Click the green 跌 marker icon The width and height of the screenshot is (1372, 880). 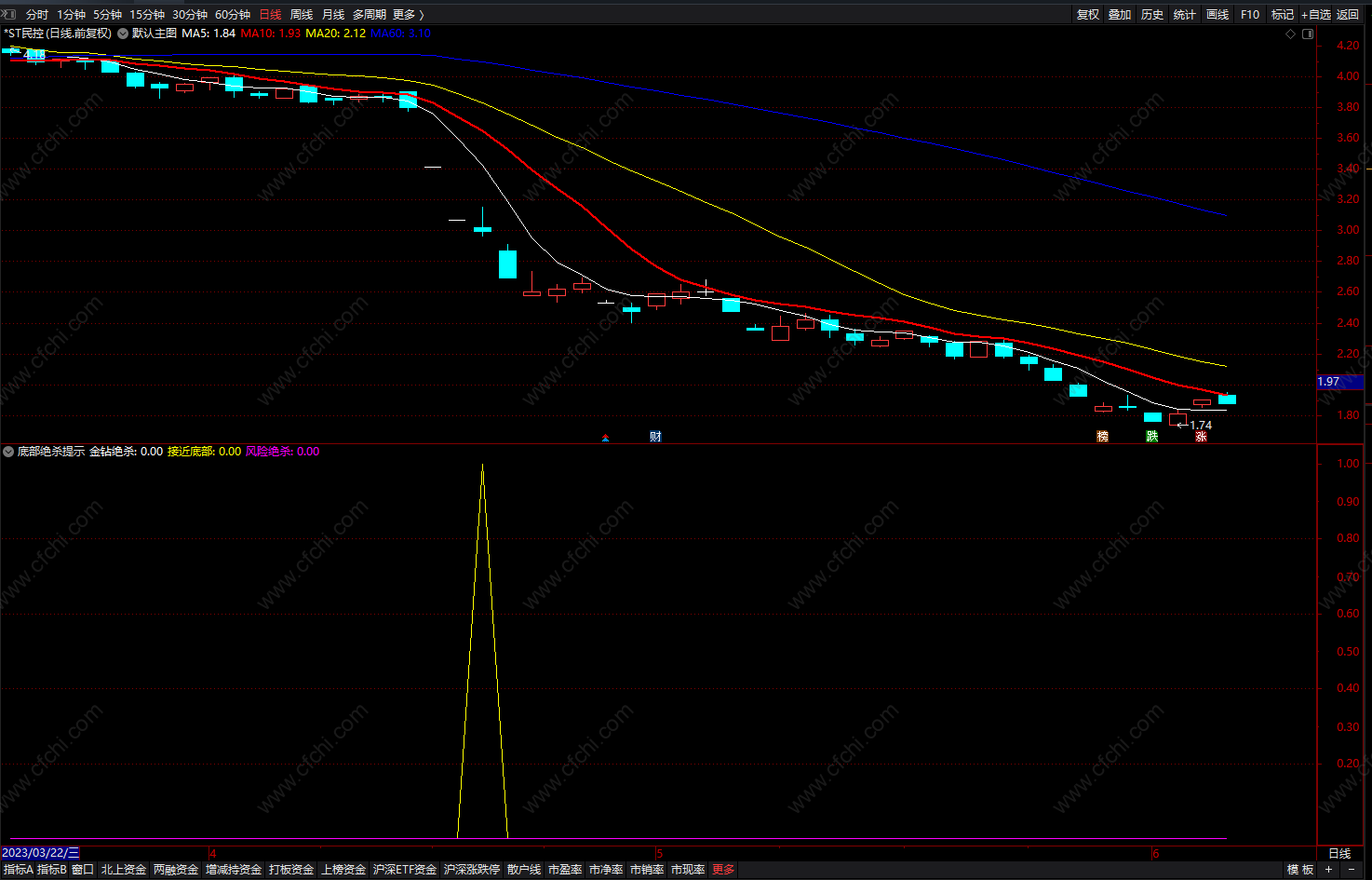tap(1151, 437)
